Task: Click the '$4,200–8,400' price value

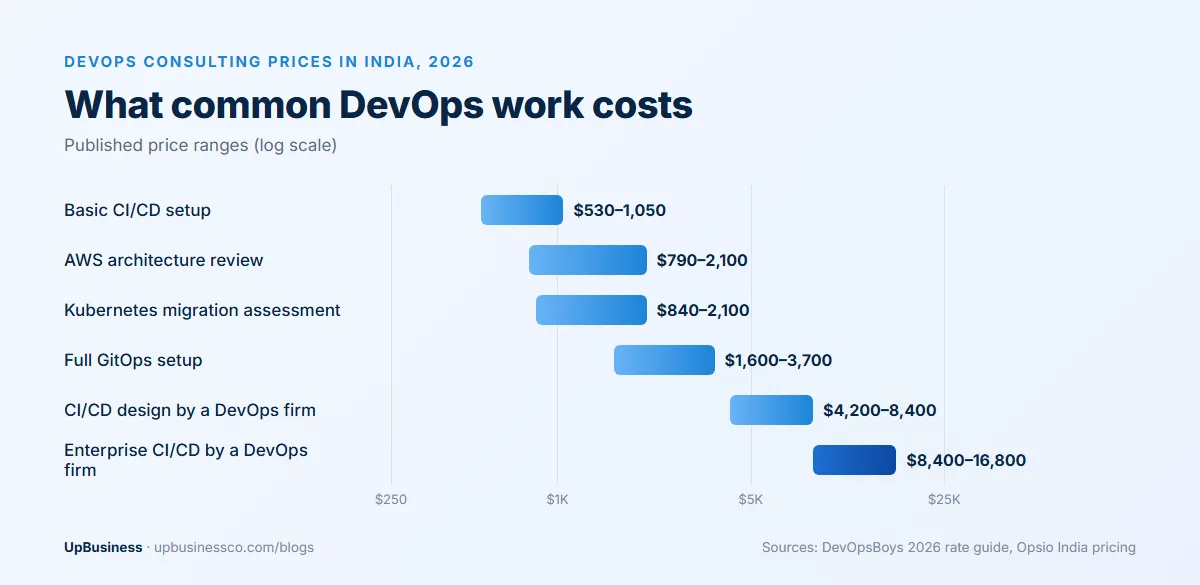Action: (x=880, y=410)
